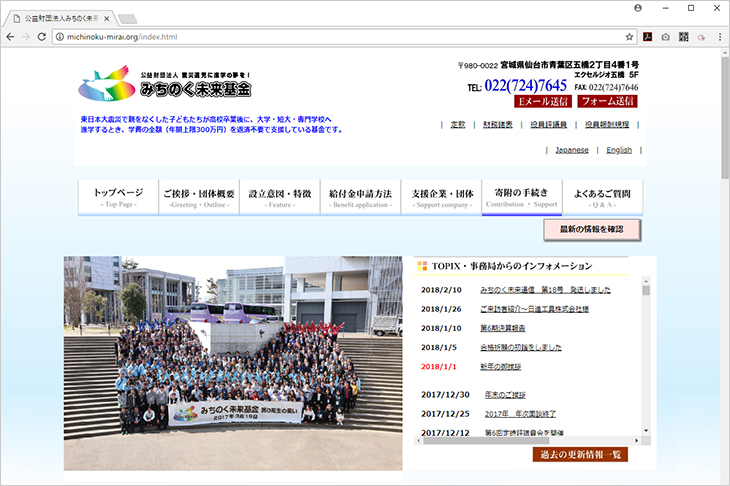730x486 pixels.
Task: Click the browser back arrow
Action: 11,37
